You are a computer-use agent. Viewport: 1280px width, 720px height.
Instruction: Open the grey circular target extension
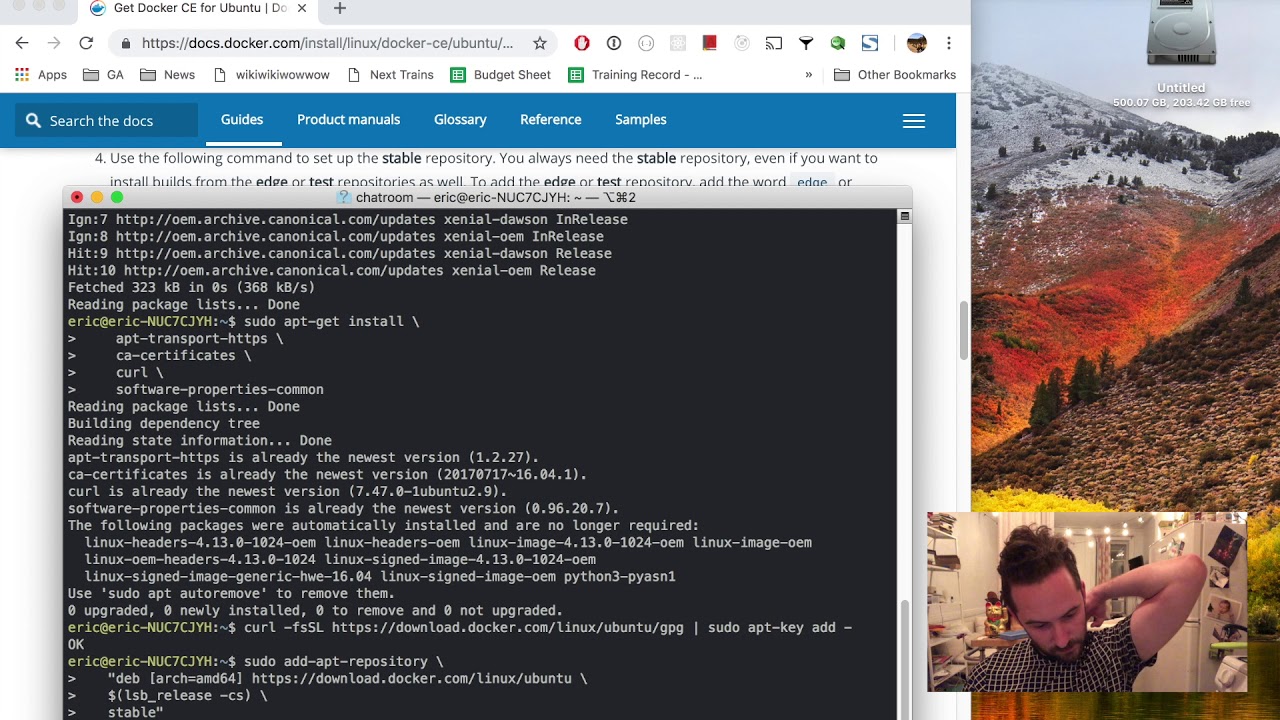point(742,43)
